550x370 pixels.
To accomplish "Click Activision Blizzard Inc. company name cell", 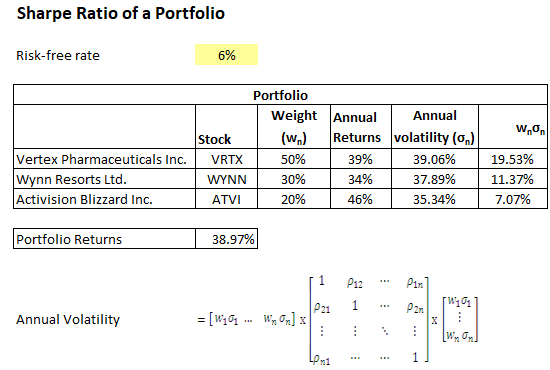I will pyautogui.click(x=105, y=199).
